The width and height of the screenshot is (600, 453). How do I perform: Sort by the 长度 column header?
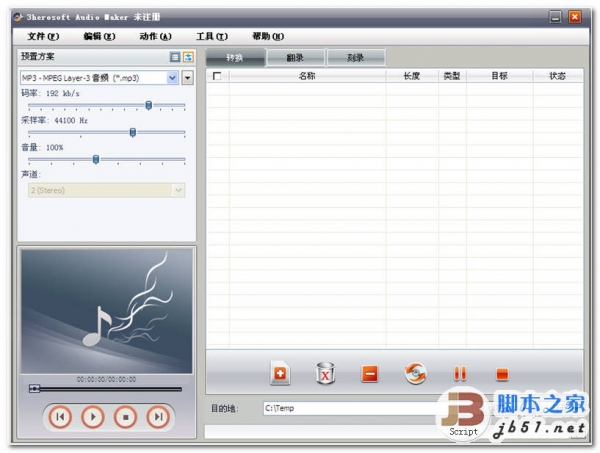click(412, 76)
